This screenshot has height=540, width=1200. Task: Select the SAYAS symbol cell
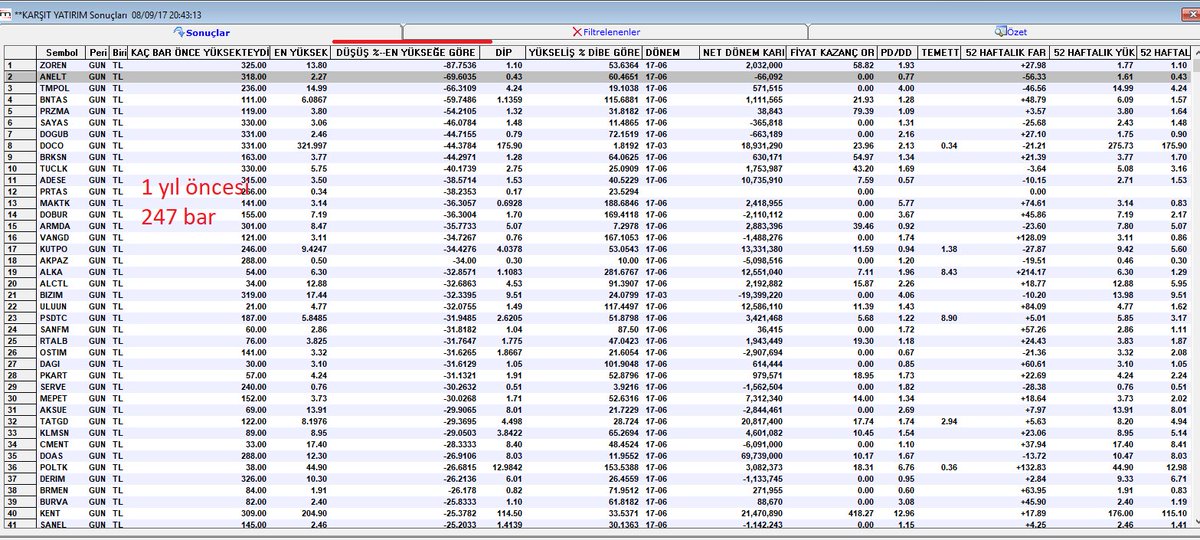pos(61,121)
